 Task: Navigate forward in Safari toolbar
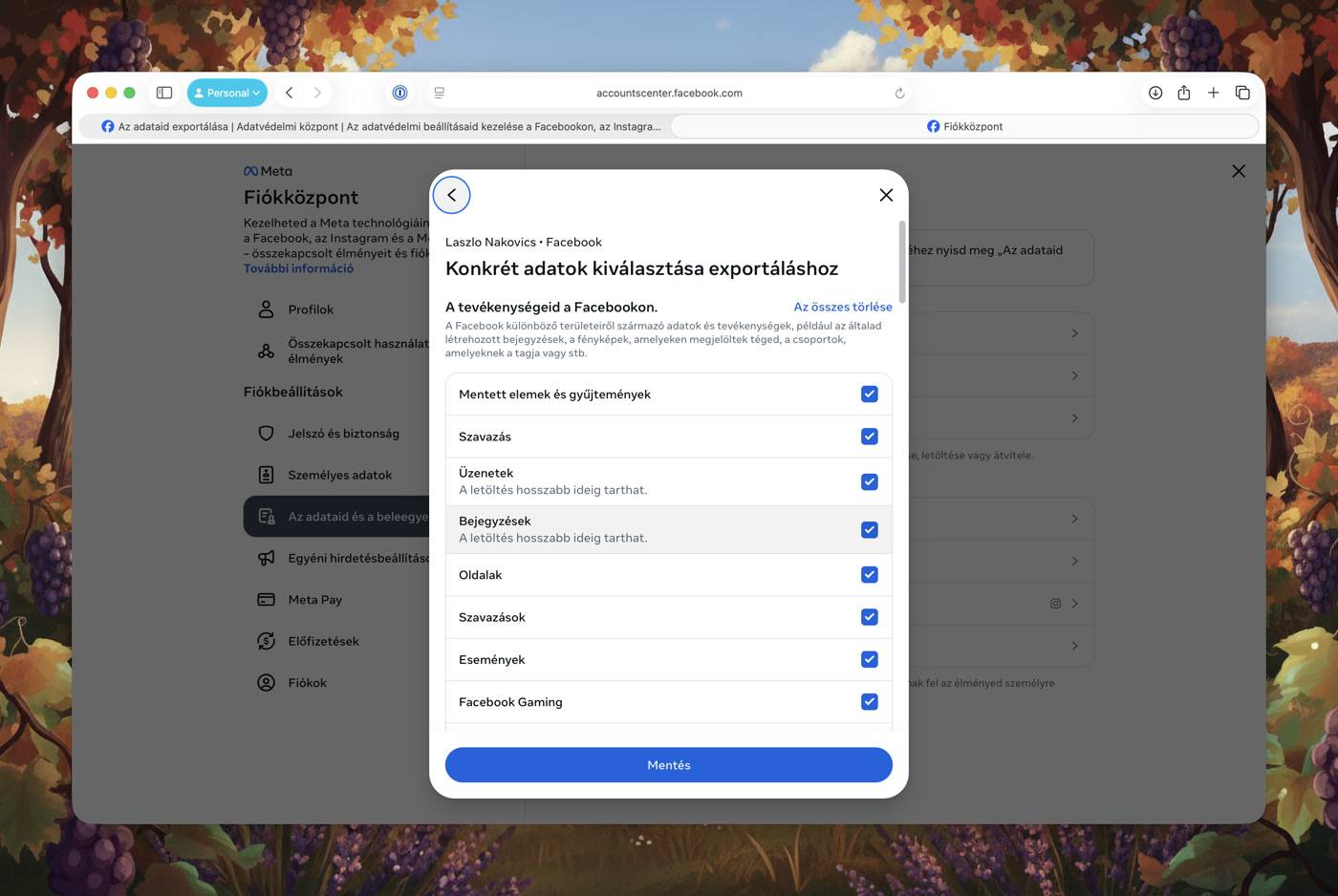point(317,93)
